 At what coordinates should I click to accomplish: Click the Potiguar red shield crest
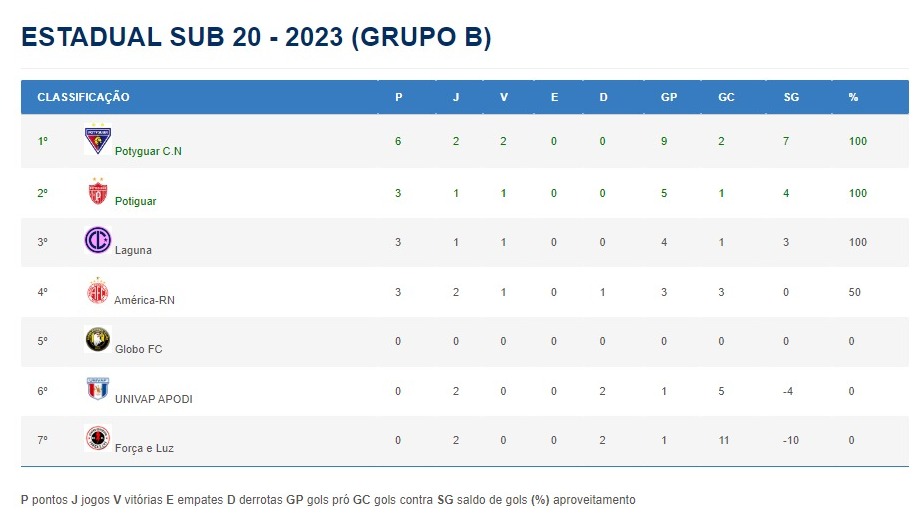(97, 191)
